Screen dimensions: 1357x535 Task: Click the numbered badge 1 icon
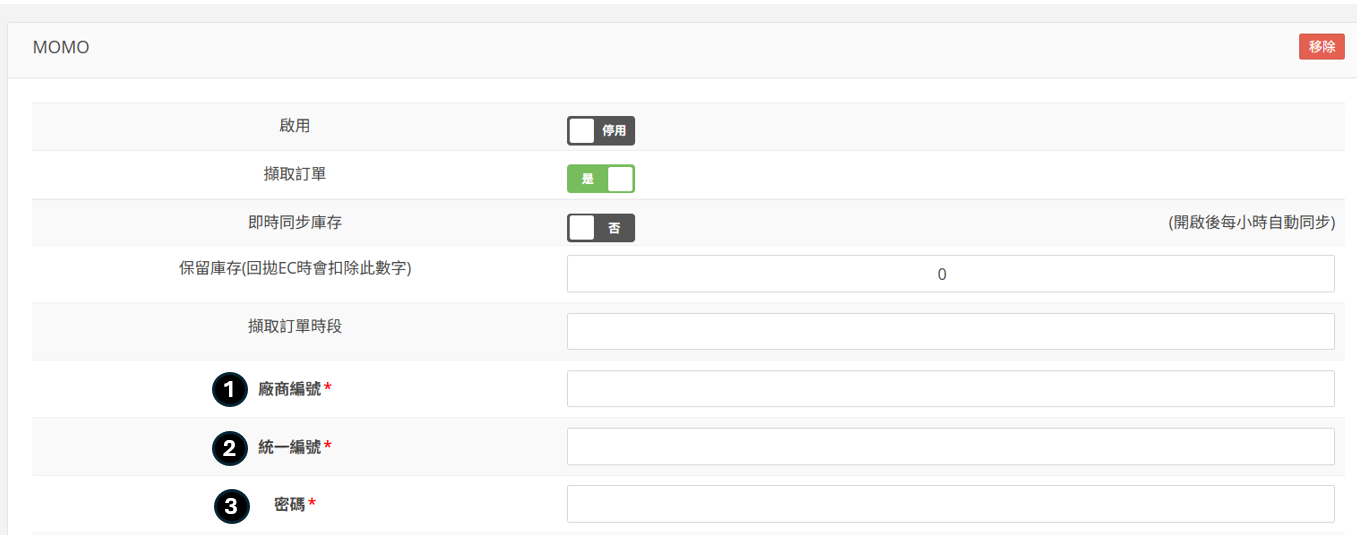[229, 390]
